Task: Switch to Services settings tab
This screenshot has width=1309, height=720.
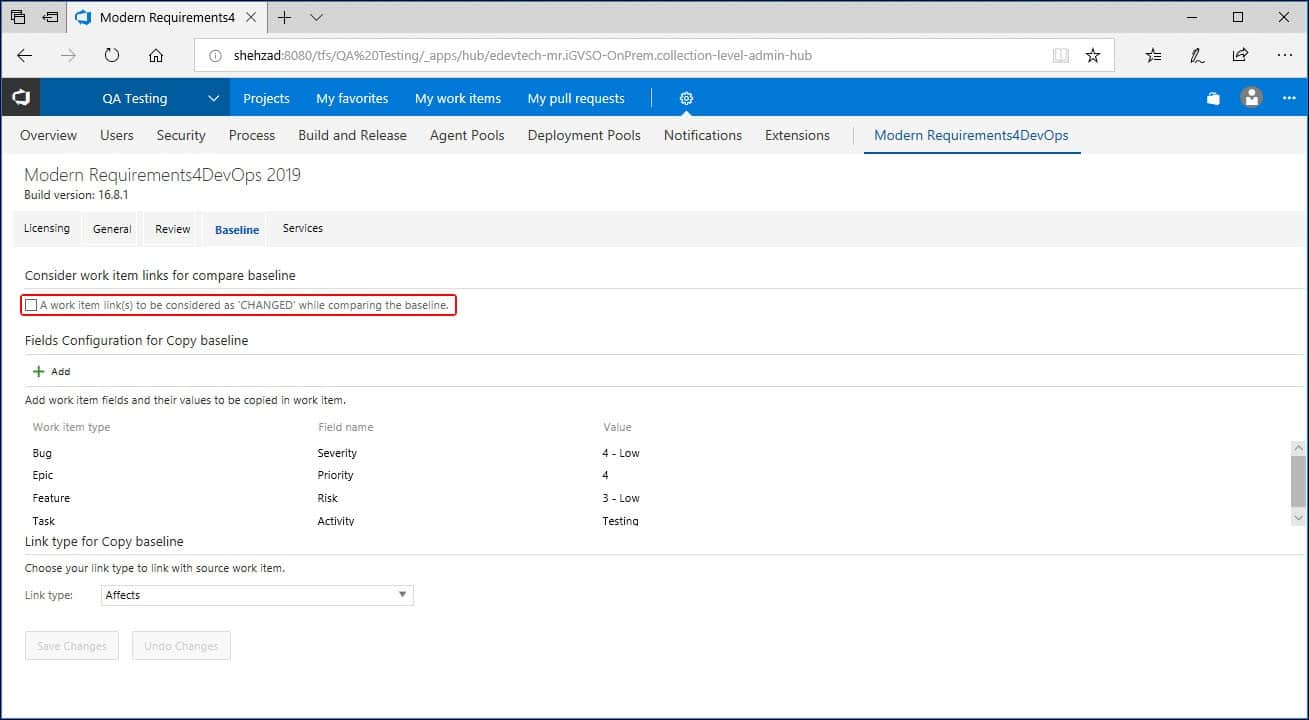Action: click(303, 228)
